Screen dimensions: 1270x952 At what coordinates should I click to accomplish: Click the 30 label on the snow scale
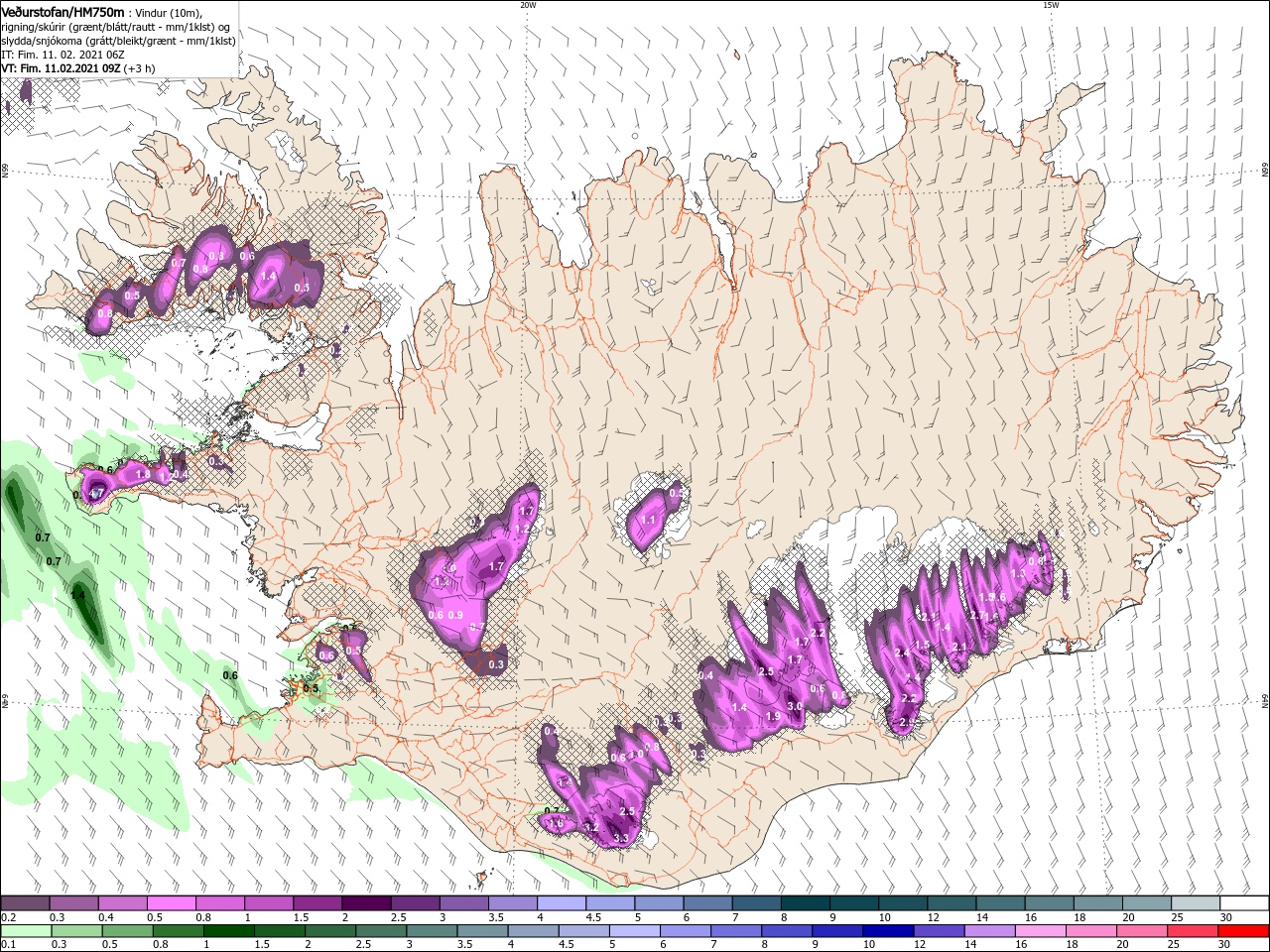tap(1226, 918)
